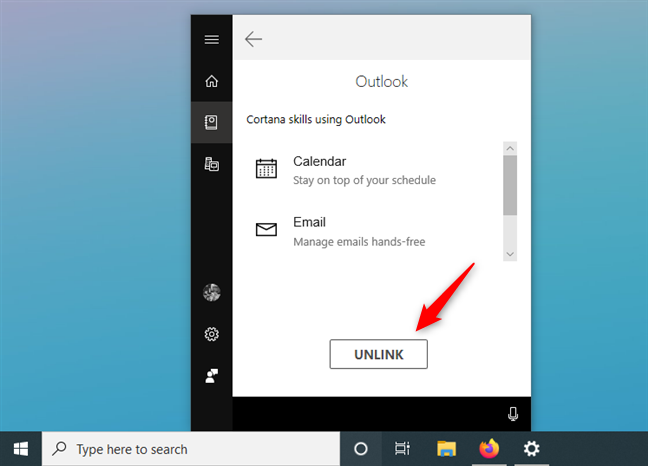This screenshot has width=648, height=466.
Task: Click the skills list scrollbar thumb
Action: coord(510,185)
